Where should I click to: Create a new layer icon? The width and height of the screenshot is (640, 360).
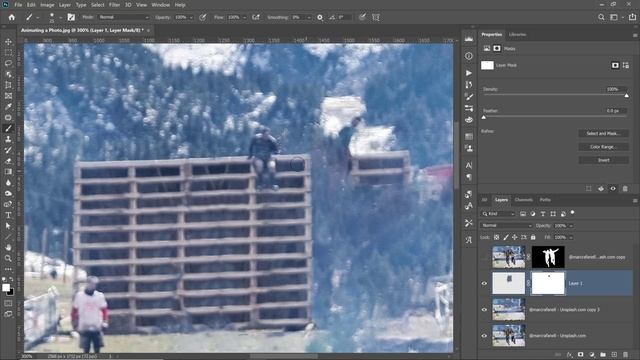(x=614, y=355)
